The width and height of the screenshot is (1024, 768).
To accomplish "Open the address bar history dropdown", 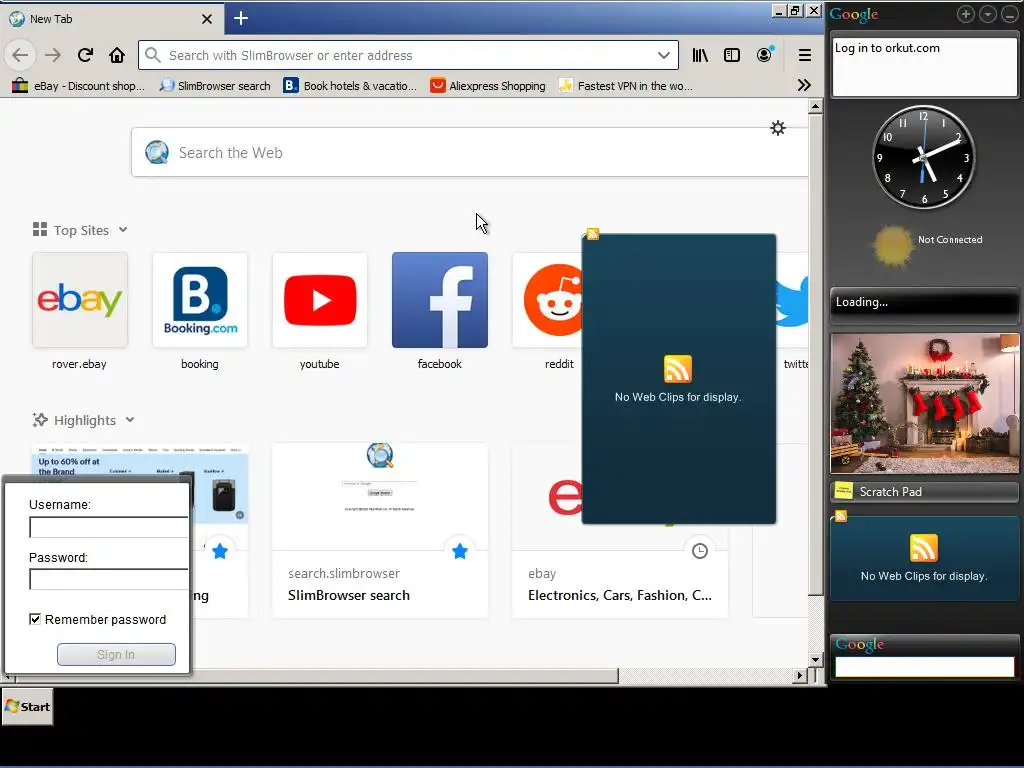I will 664,56.
